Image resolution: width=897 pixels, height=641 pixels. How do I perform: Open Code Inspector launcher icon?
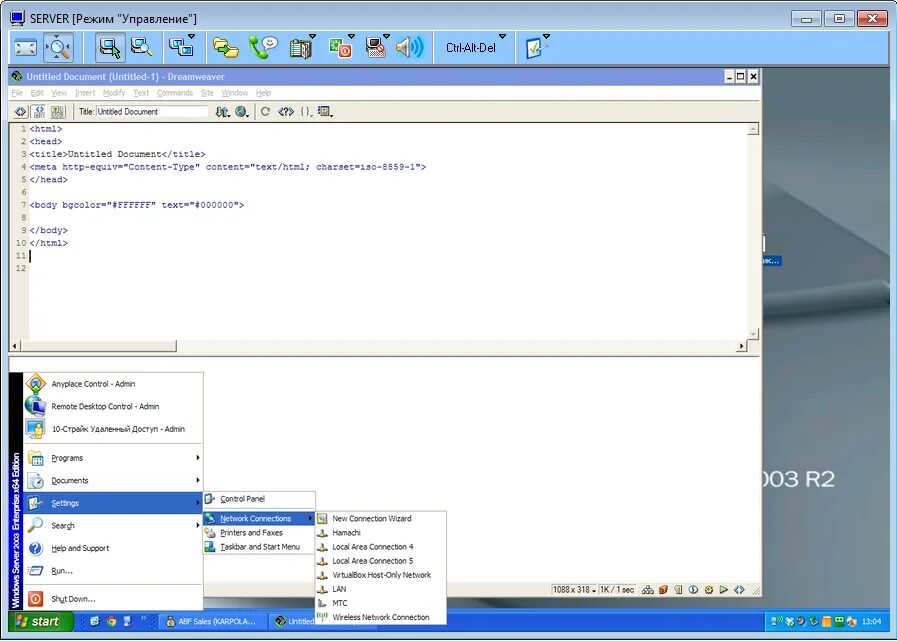coord(739,589)
